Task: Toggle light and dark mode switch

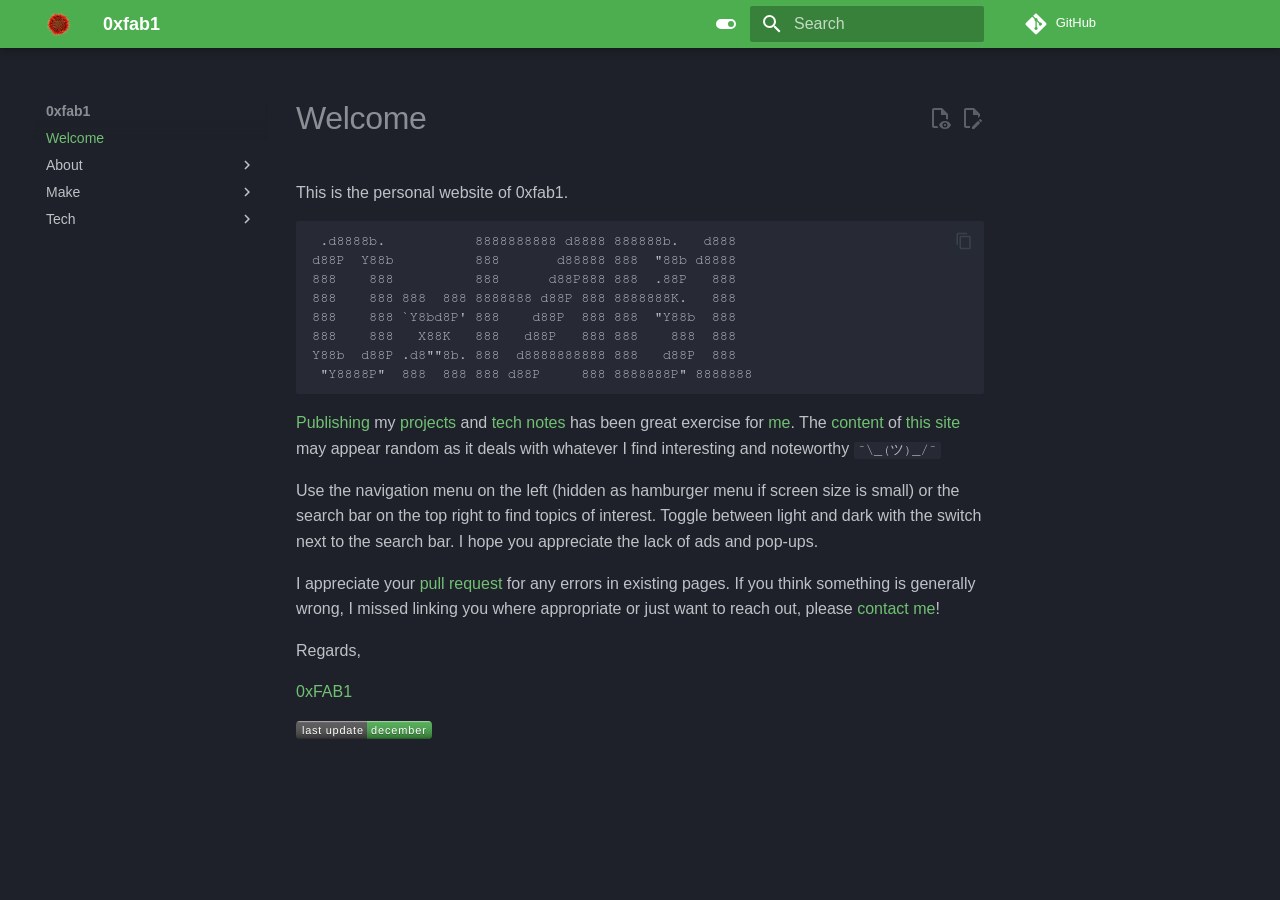Action: coord(726,24)
